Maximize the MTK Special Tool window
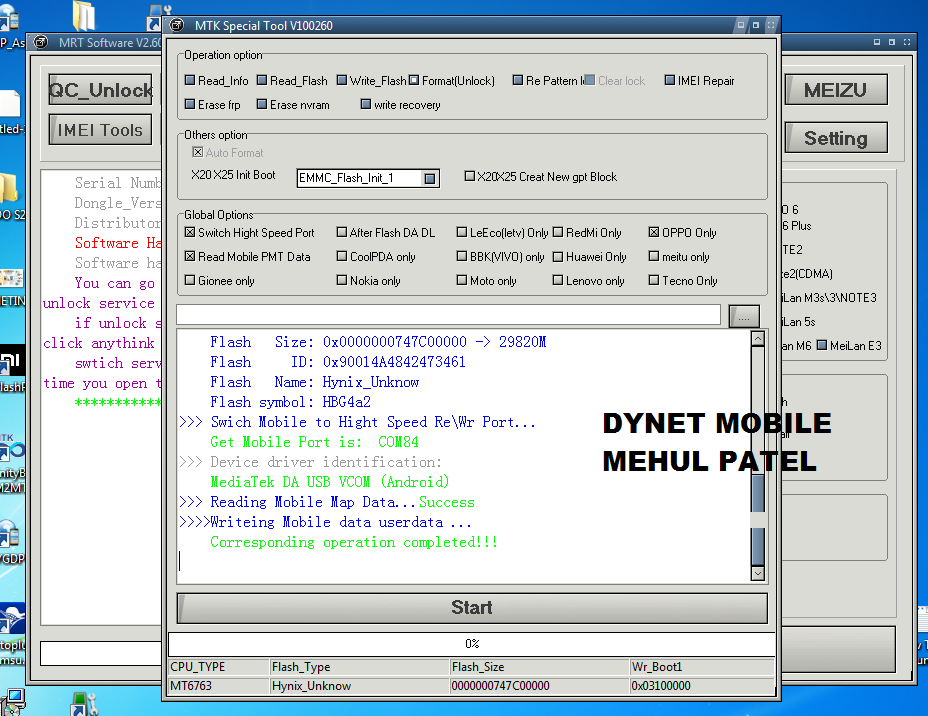 tap(756, 25)
